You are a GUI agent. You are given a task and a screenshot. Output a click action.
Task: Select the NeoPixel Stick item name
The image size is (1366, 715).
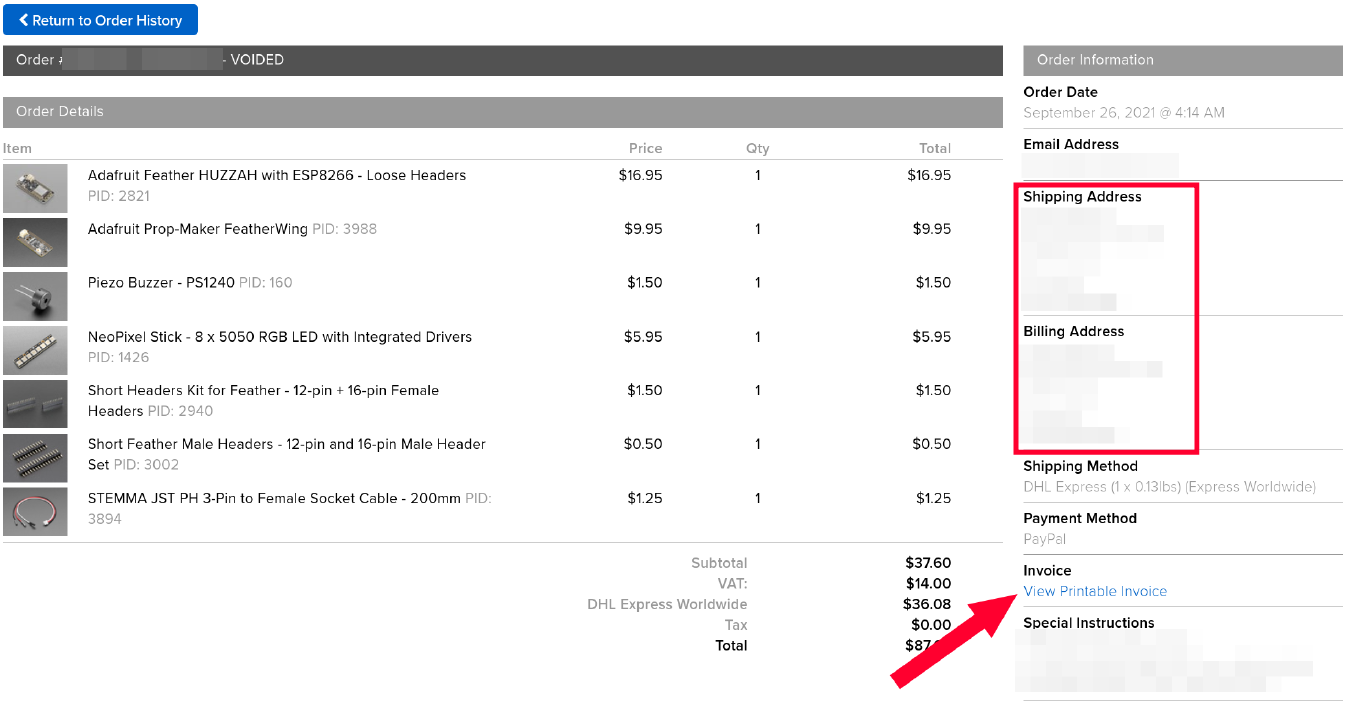coord(280,337)
